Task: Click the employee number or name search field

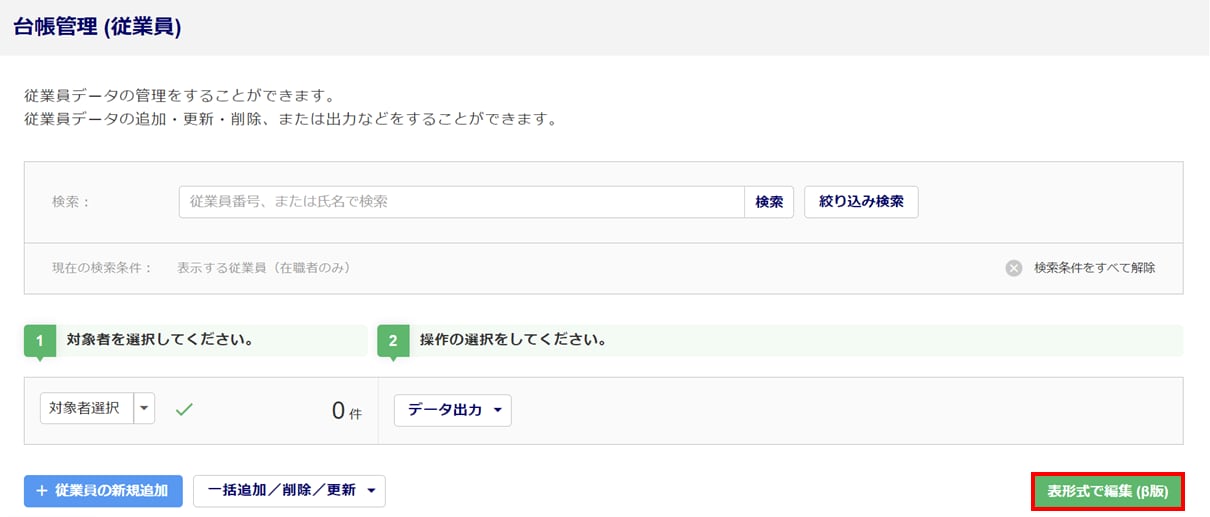Action: 461,202
